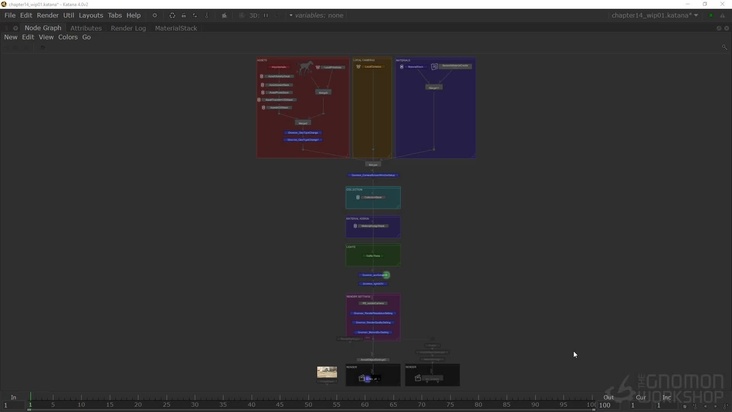
Task: Select blue Gnomon node below green-flagged node
Action: (373, 283)
